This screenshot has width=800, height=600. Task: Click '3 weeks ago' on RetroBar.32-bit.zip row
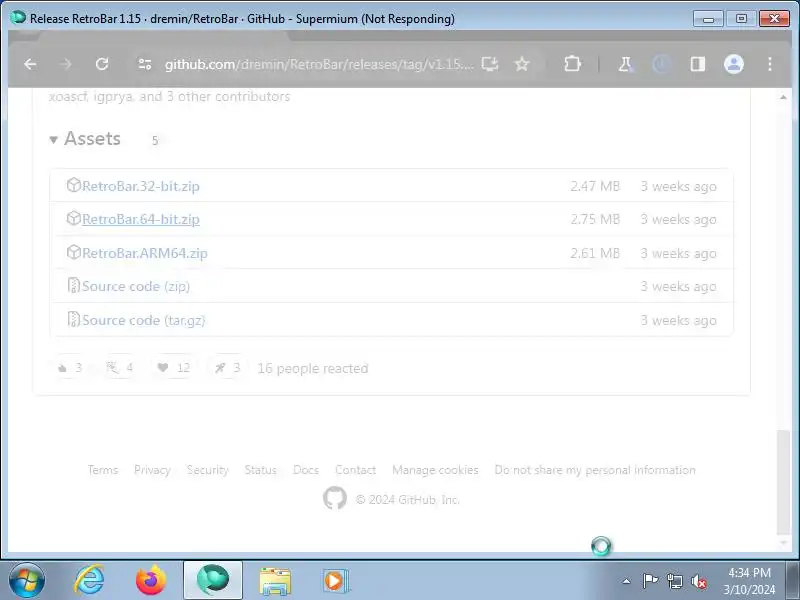679,186
